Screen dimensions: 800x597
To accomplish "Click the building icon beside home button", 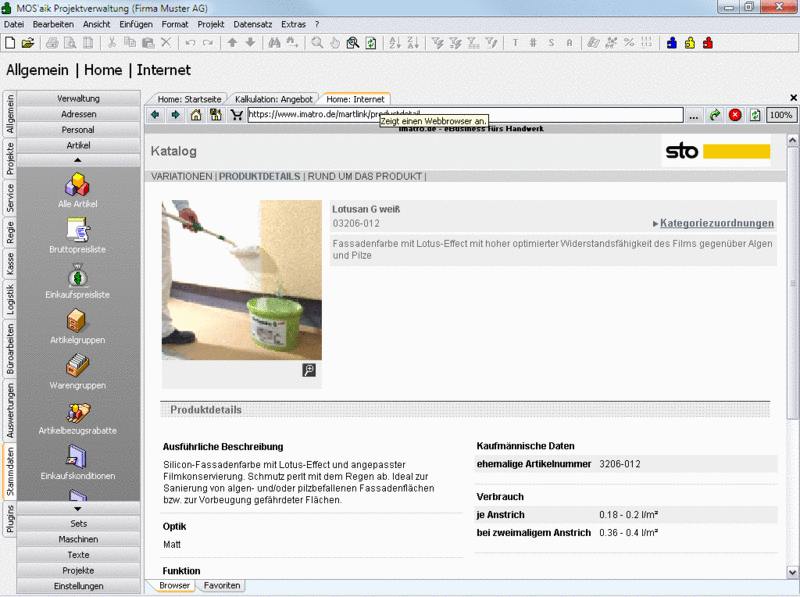I will [216, 115].
